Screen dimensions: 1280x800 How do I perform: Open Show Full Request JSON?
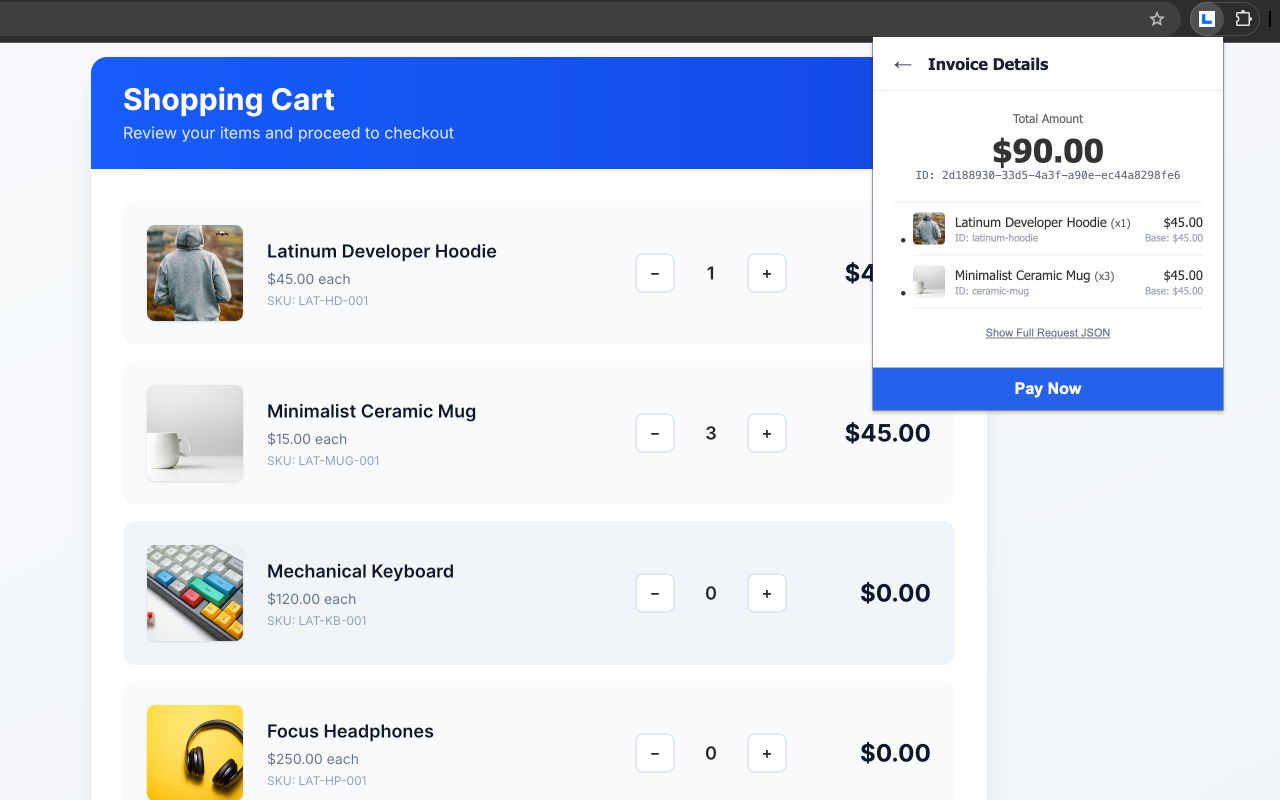(x=1047, y=332)
